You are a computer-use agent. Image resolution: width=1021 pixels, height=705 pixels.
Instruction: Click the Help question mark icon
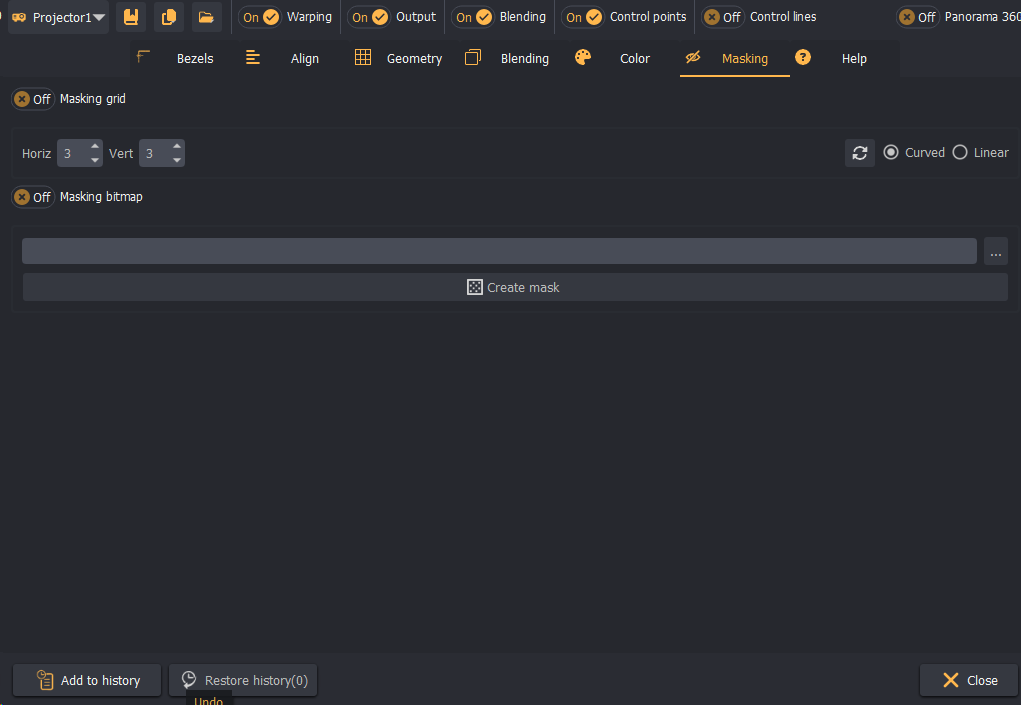(x=803, y=57)
